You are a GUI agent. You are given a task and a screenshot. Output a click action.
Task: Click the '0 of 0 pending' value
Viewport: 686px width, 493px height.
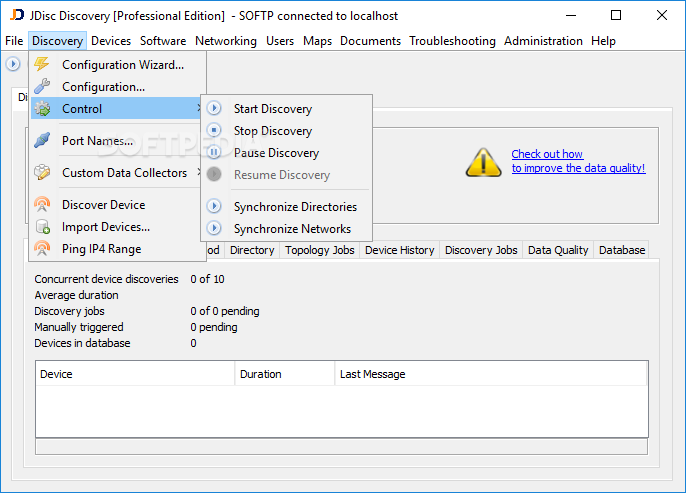coord(225,311)
